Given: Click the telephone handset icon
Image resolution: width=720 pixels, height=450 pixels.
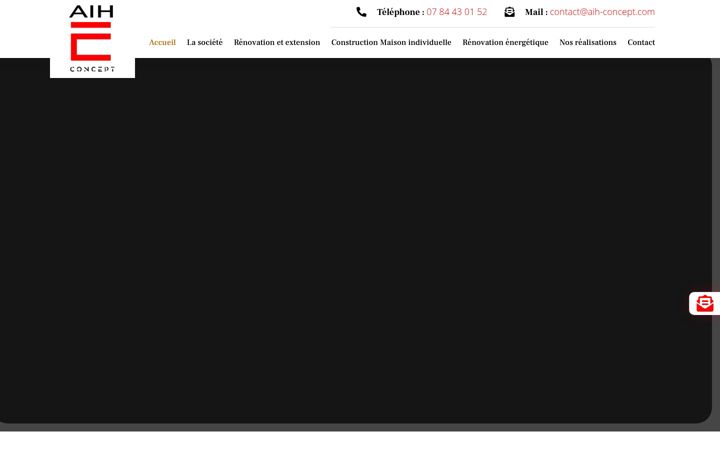Looking at the screenshot, I should [361, 12].
